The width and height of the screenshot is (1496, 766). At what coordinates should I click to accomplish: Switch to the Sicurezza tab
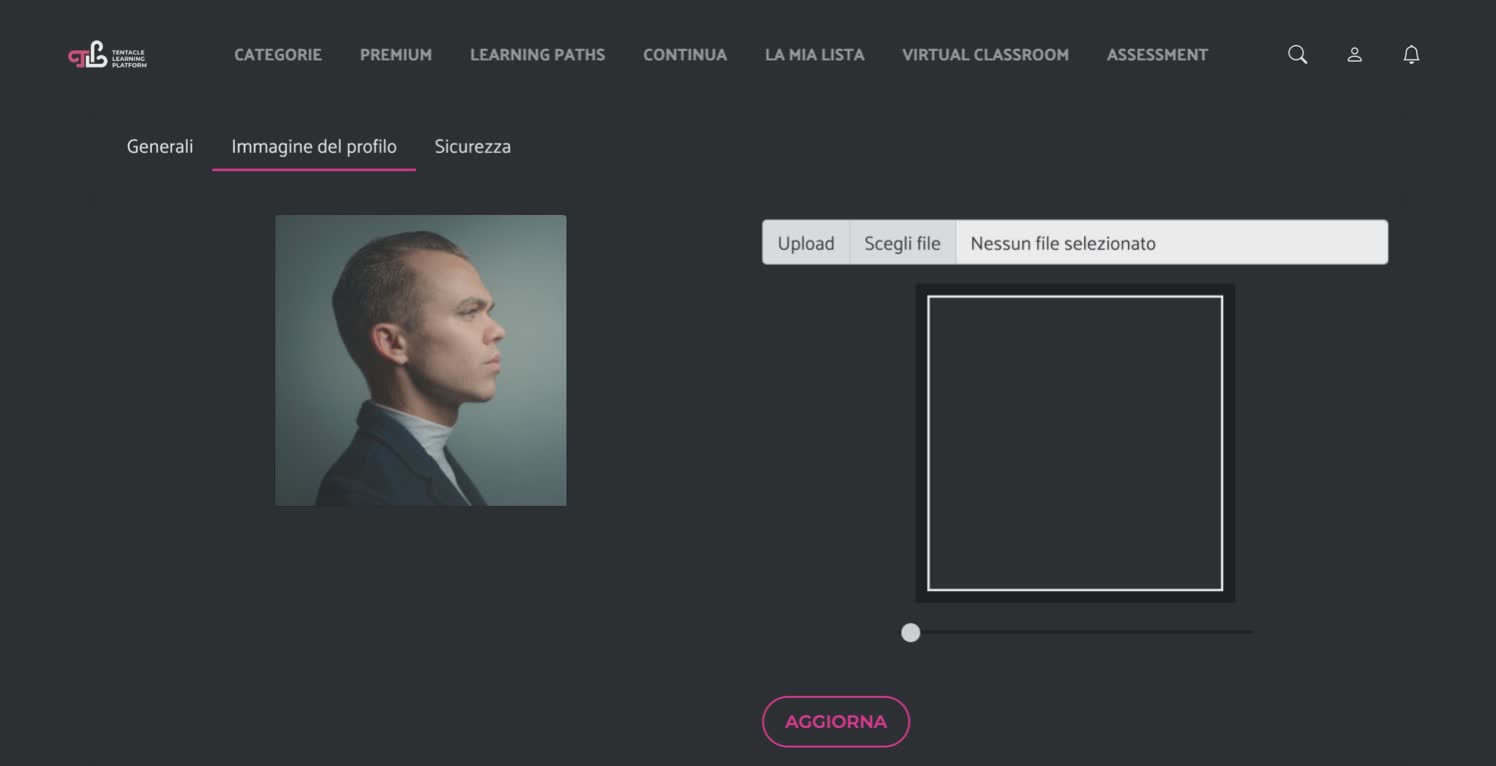click(x=472, y=147)
